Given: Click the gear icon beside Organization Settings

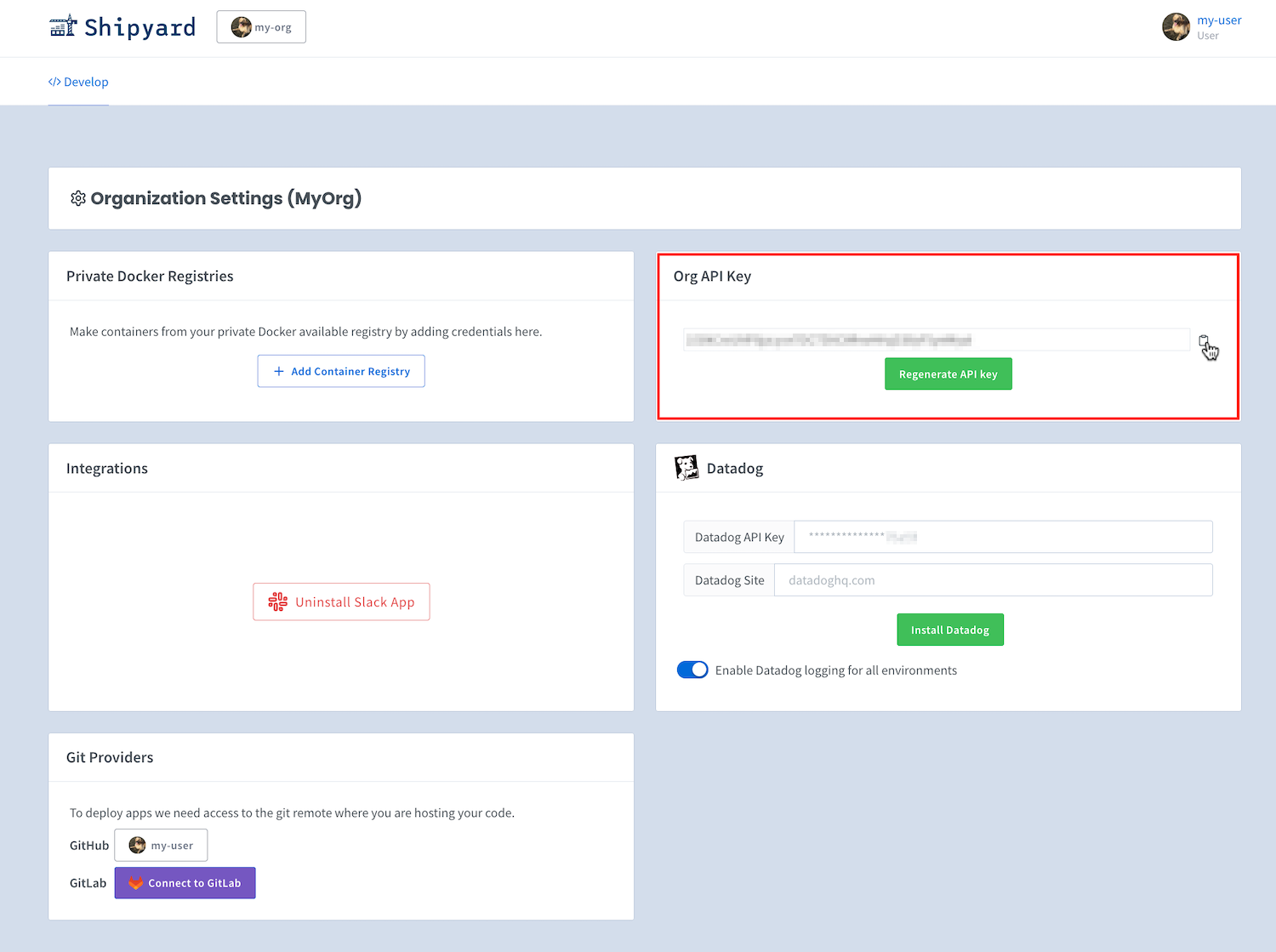Looking at the screenshot, I should (77, 197).
